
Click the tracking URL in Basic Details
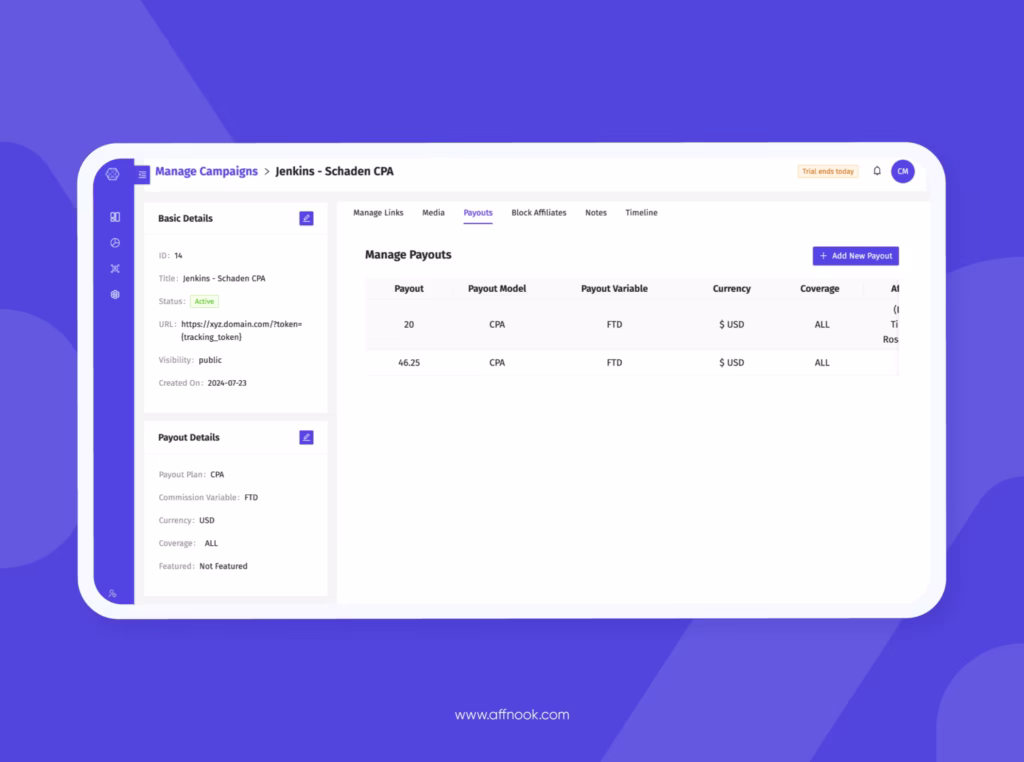click(242, 330)
